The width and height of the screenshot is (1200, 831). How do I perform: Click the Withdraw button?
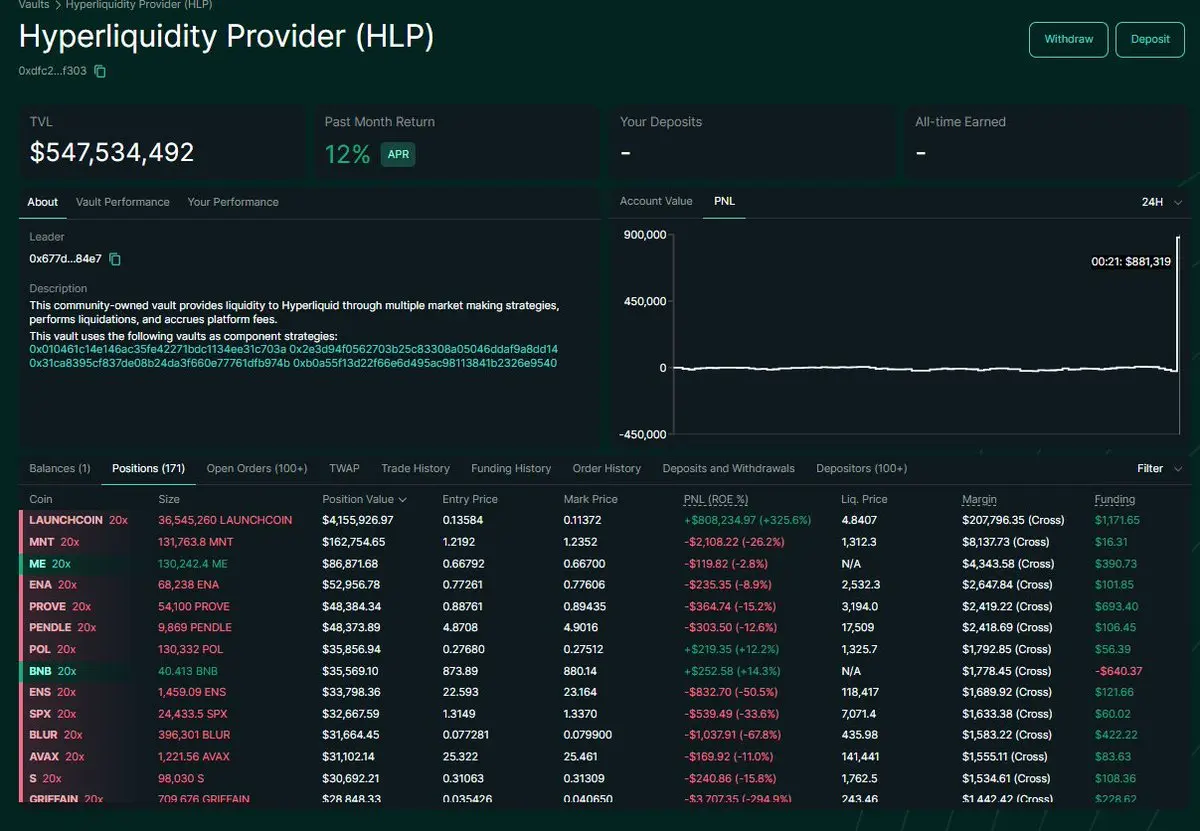pos(1068,39)
